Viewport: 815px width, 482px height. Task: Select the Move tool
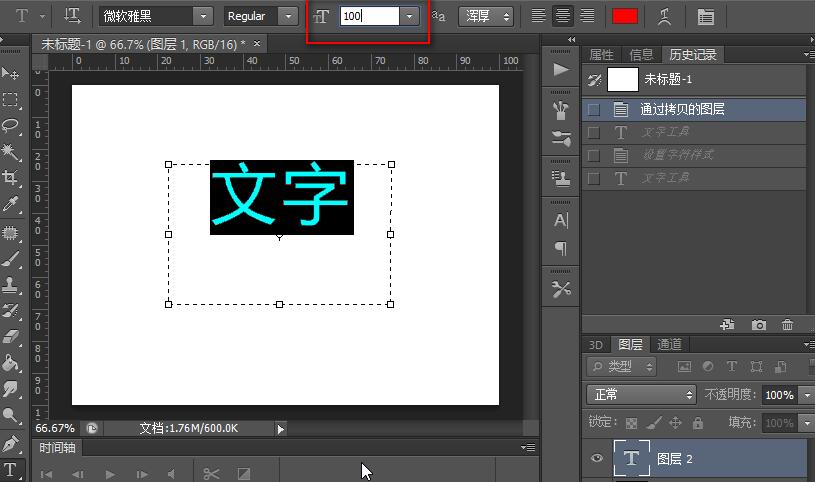tap(11, 73)
